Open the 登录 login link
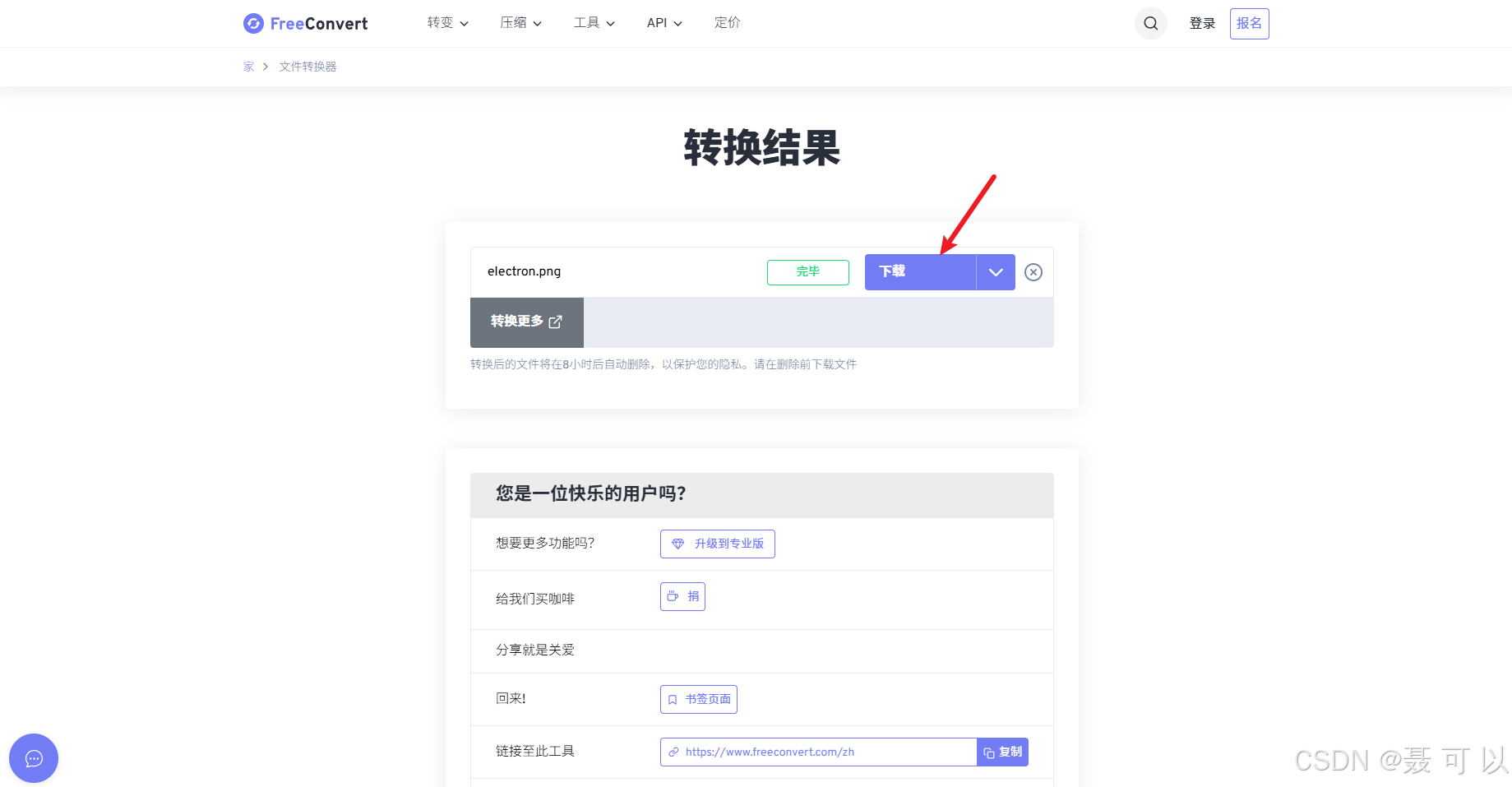1512x787 pixels. (1201, 23)
